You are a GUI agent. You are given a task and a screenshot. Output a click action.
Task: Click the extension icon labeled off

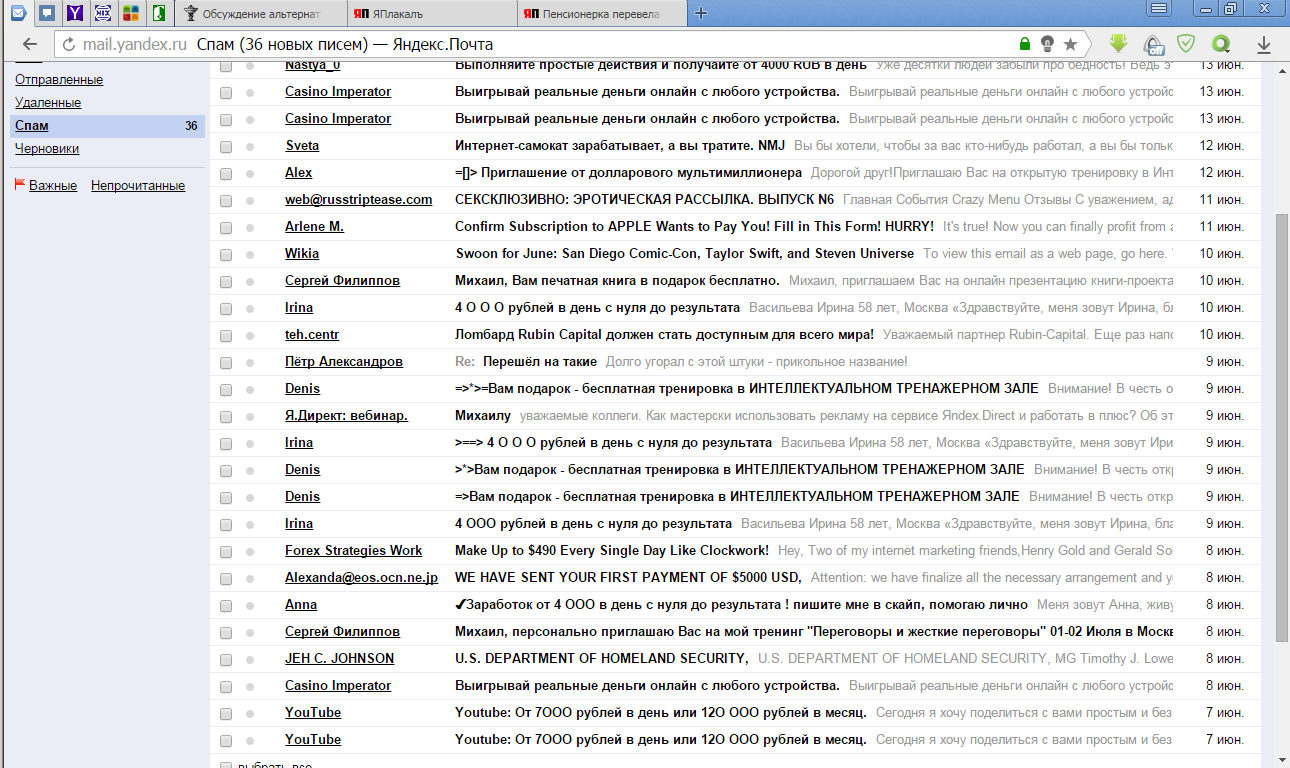(x=1153, y=44)
